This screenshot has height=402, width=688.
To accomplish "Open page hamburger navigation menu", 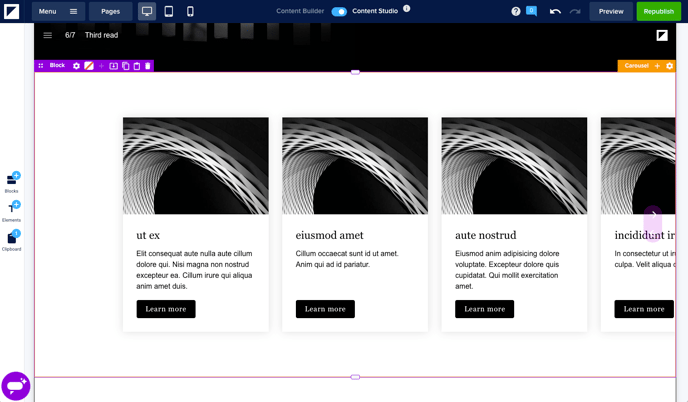I will click(x=47, y=35).
